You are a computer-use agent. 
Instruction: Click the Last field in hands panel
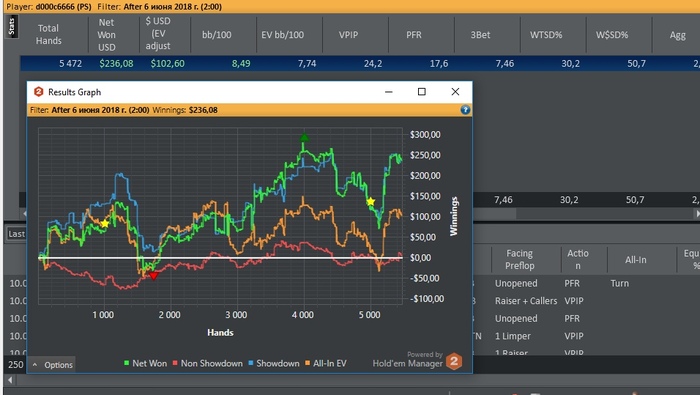pyautogui.click(x=17, y=234)
